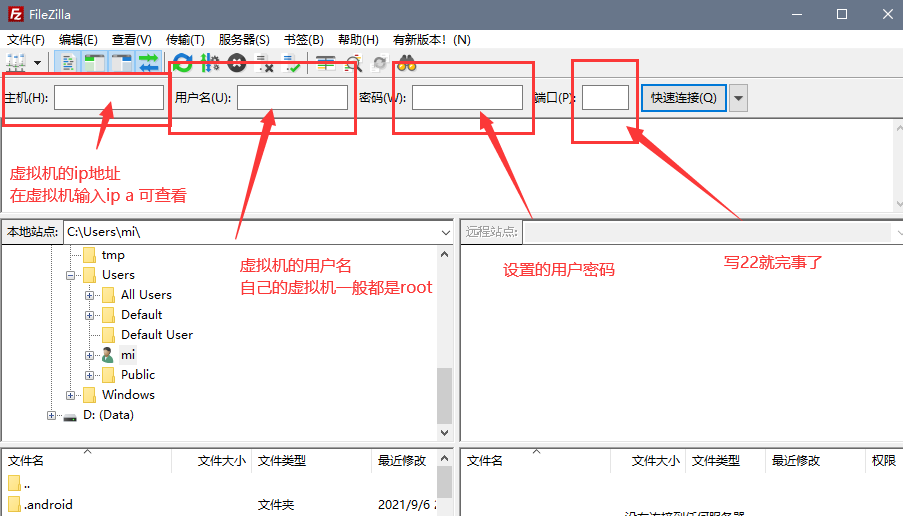
Task: Toggle synchronized browsing icon
Action: coord(380,63)
